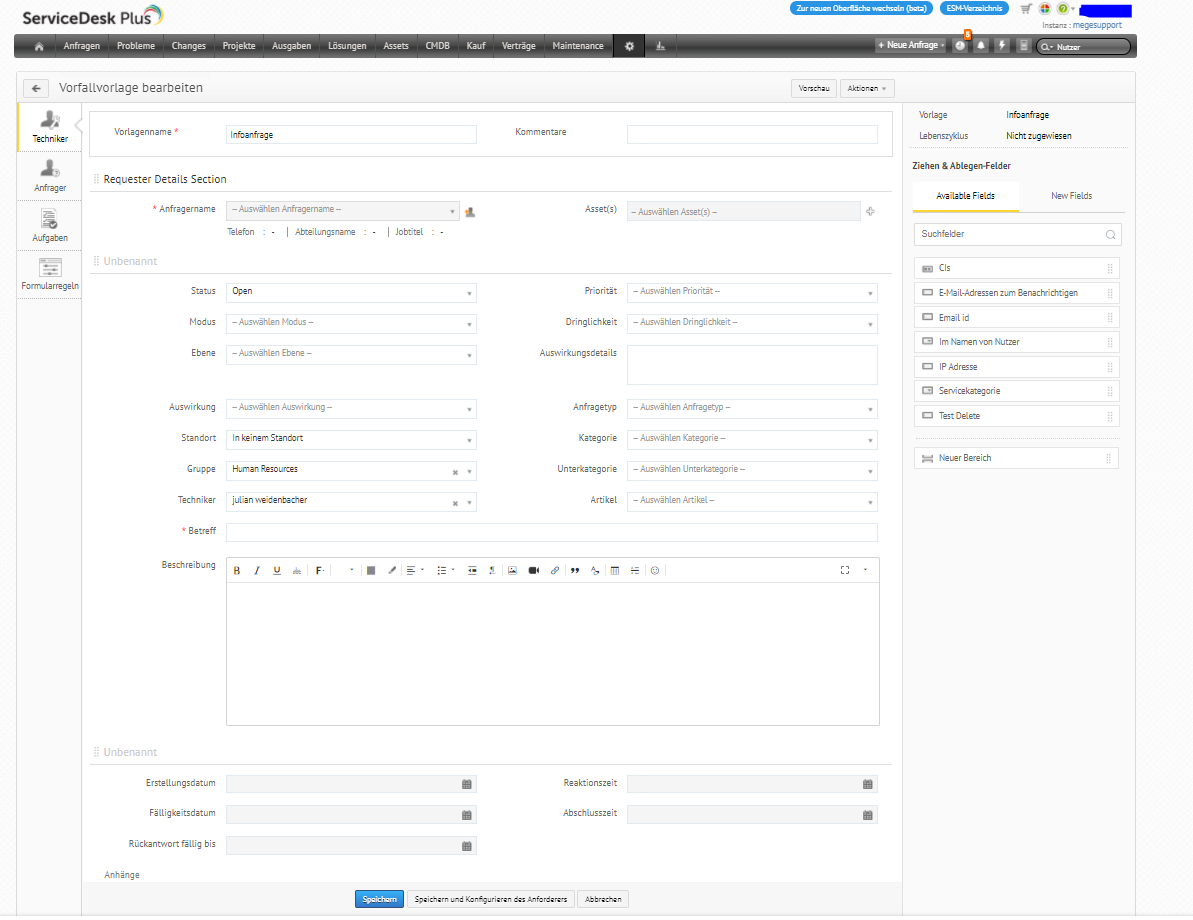Expand the Dringlichkeit dropdown
The image size is (1193, 920).
coord(752,323)
